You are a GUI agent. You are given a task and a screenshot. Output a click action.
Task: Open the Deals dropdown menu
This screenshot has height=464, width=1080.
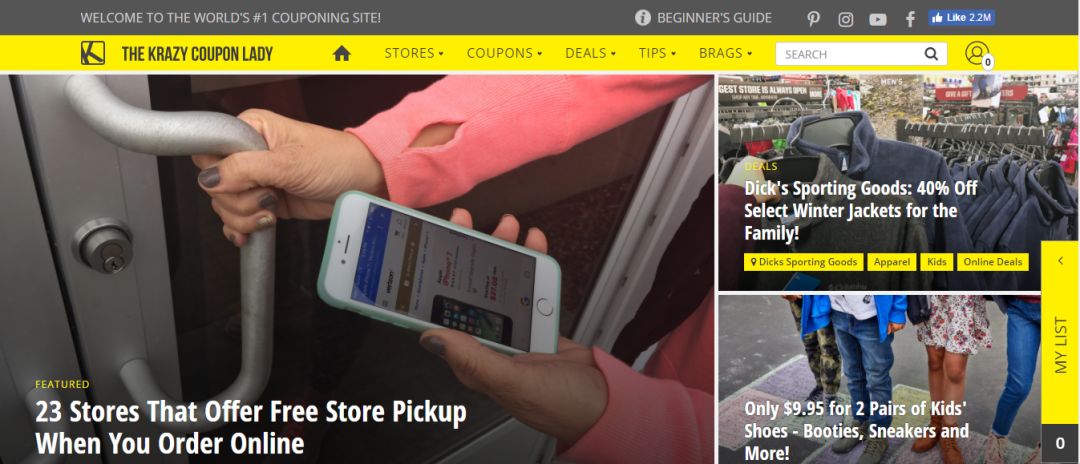pyautogui.click(x=590, y=53)
